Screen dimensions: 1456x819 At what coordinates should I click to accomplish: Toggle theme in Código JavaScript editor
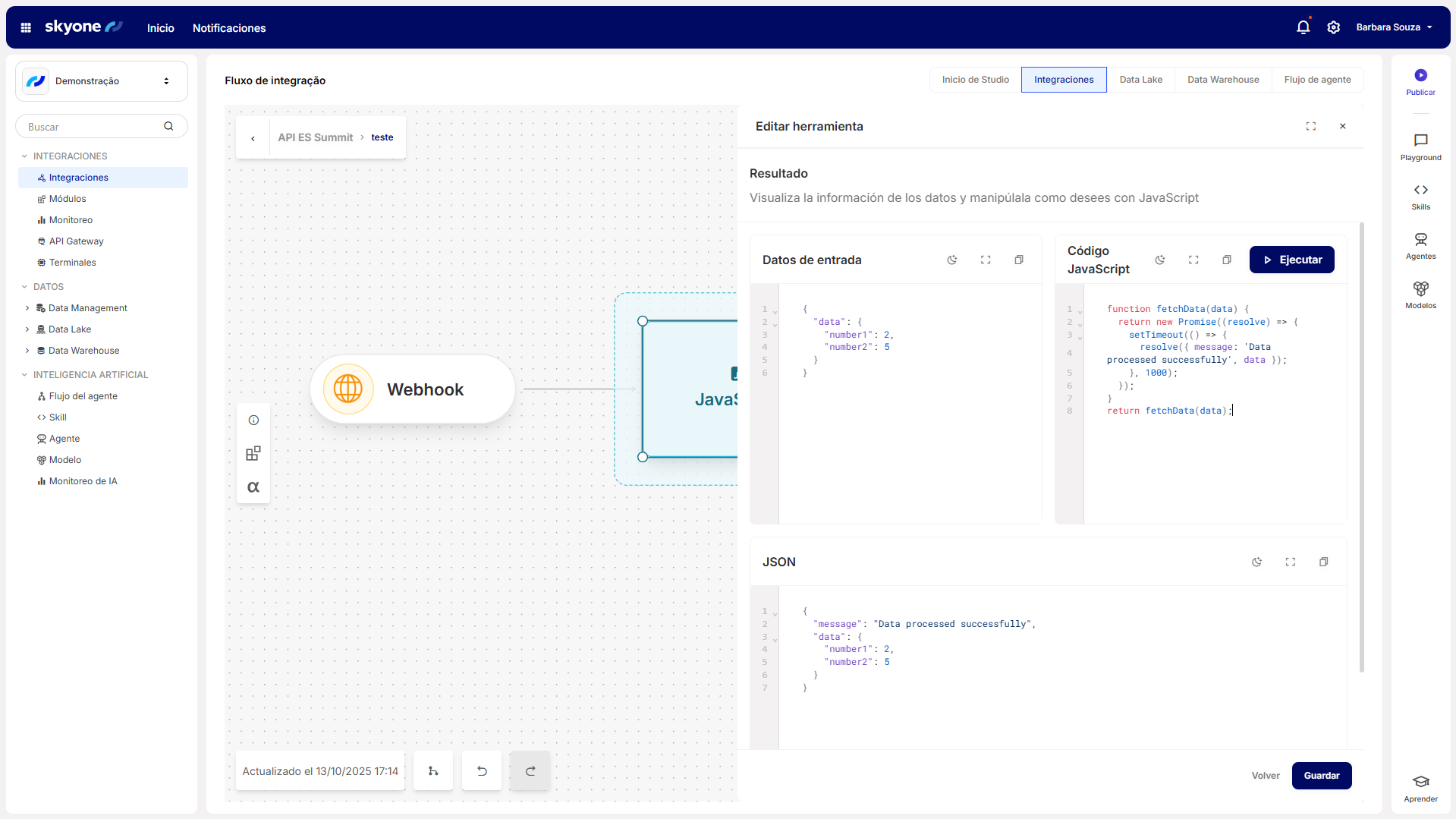[x=1160, y=260]
